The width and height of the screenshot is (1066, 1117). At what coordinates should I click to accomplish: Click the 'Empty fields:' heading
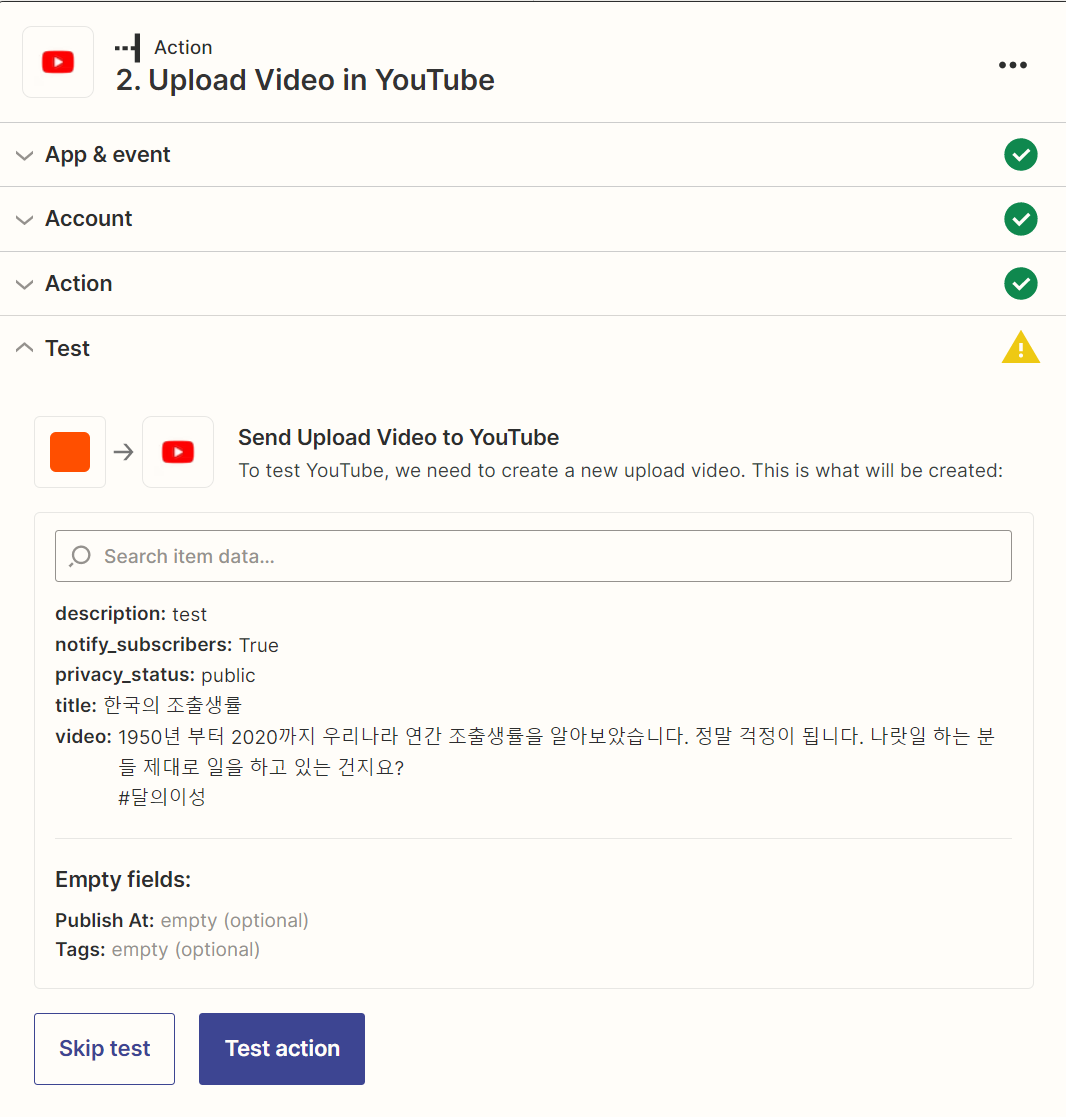click(123, 879)
